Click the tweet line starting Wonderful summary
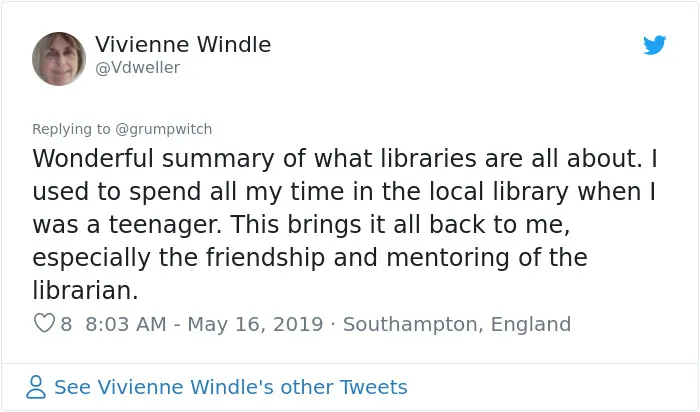The image size is (700, 412). point(345,158)
